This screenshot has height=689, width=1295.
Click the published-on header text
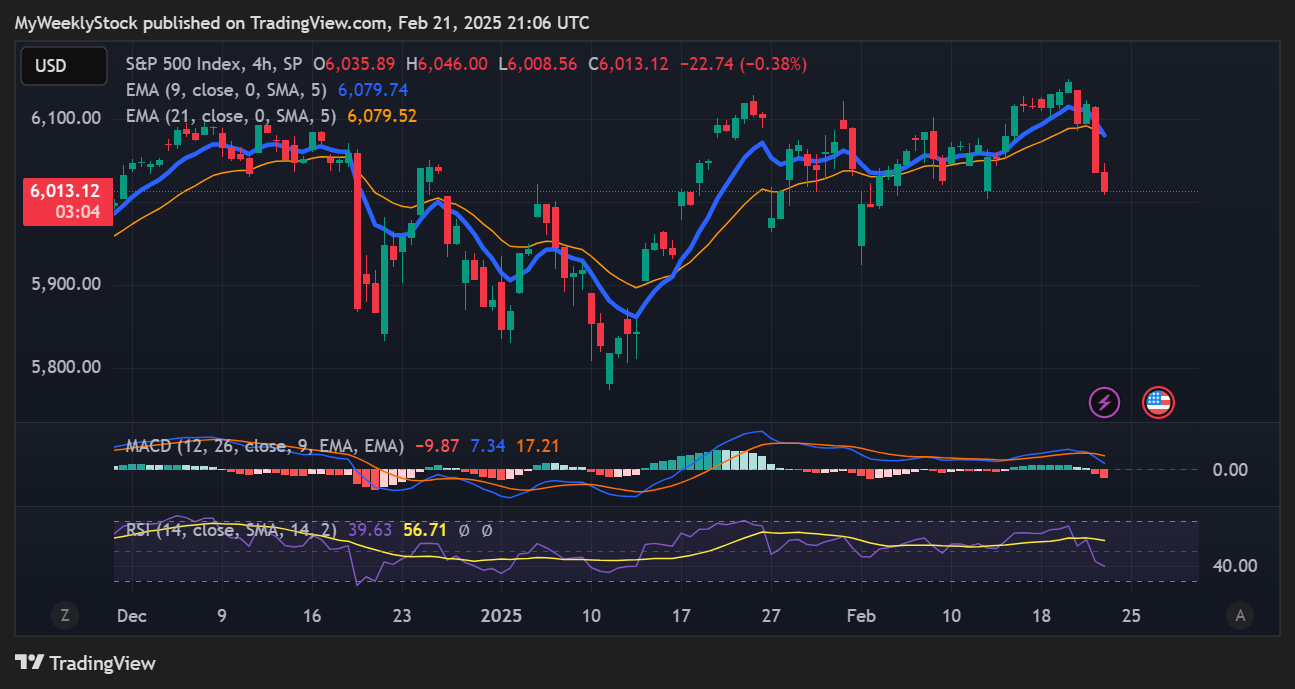coord(302,22)
